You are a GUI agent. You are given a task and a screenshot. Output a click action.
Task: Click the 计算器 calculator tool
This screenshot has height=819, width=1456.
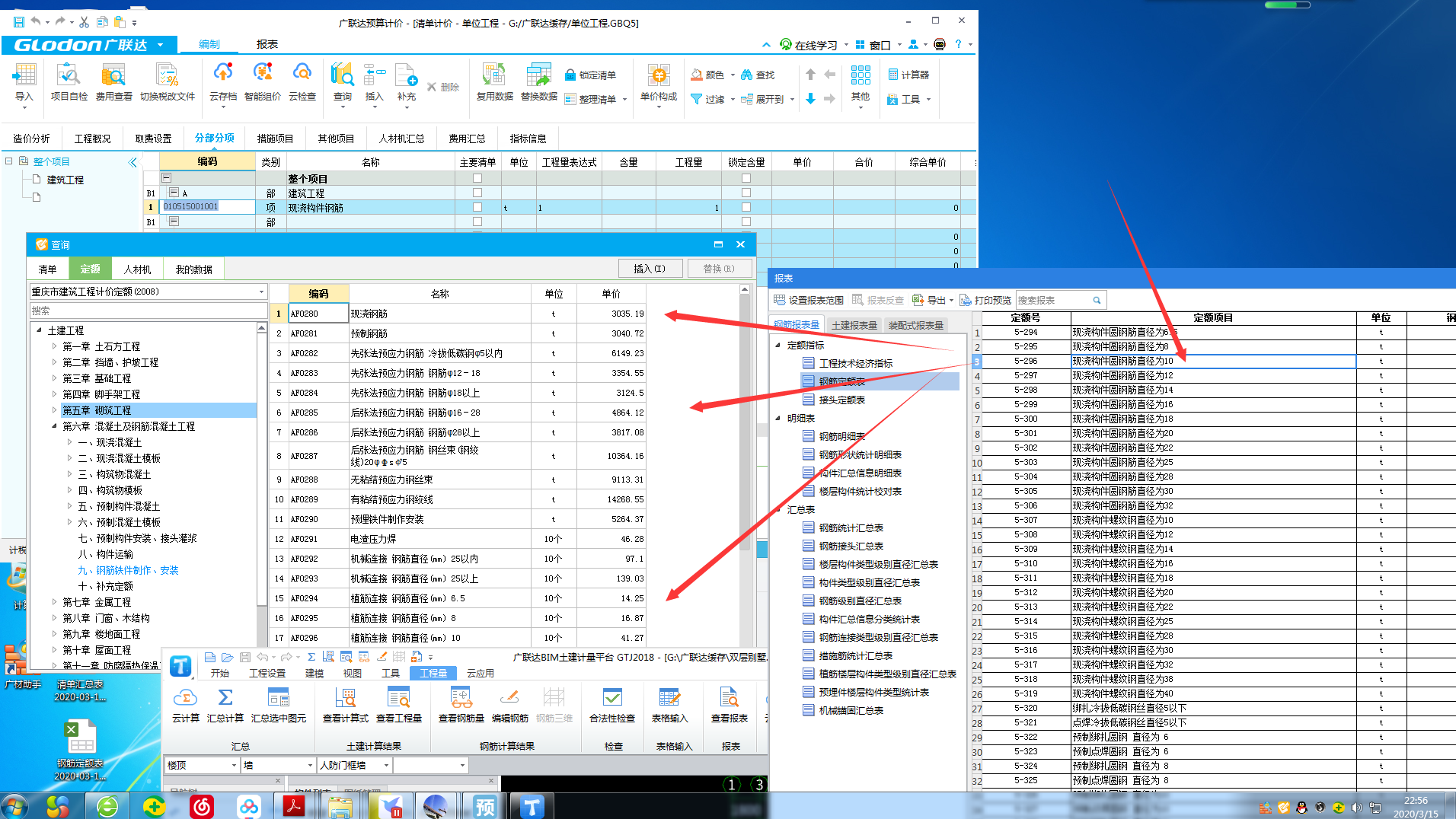pos(908,75)
